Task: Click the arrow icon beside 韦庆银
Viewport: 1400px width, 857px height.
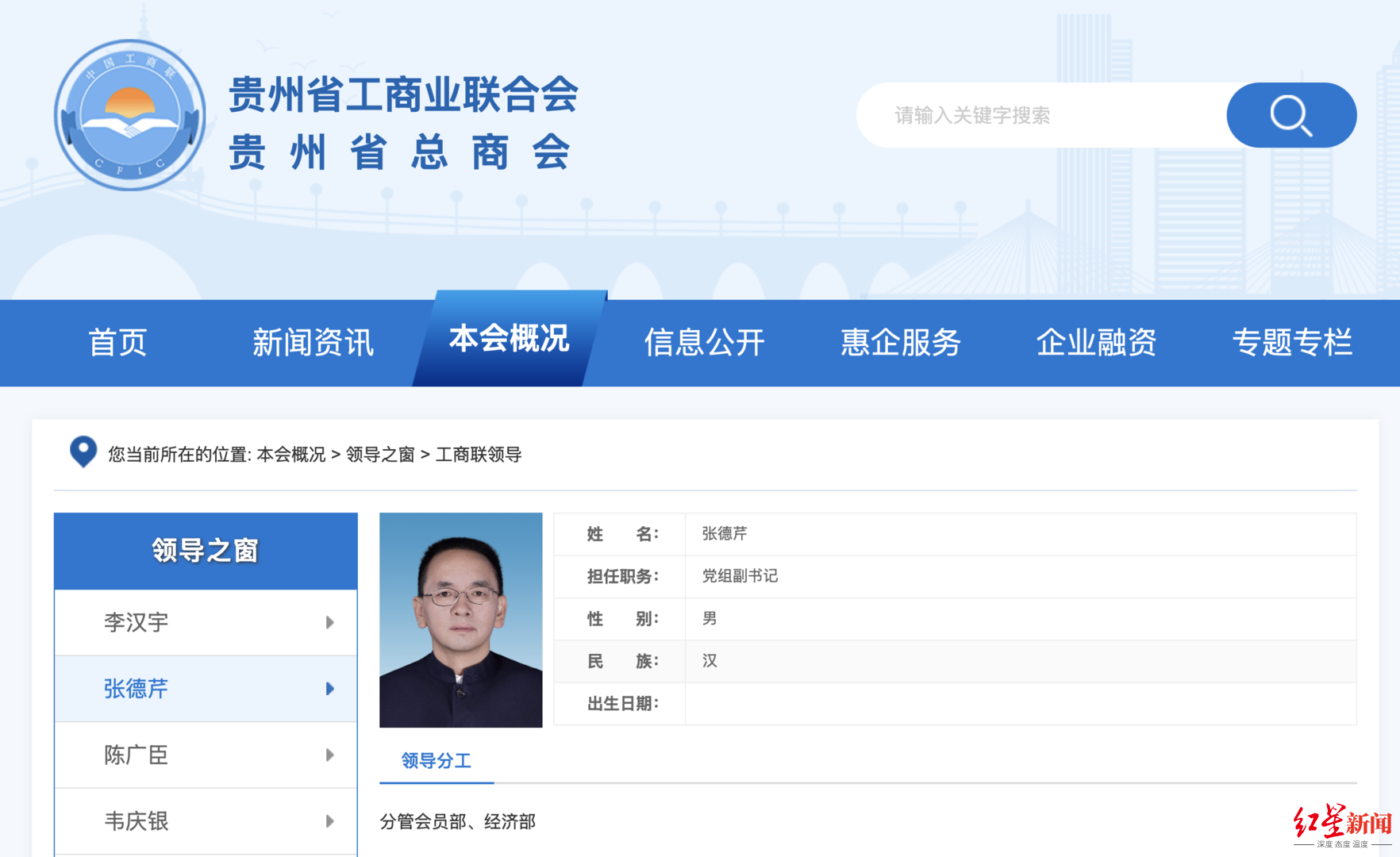Action: (x=329, y=821)
